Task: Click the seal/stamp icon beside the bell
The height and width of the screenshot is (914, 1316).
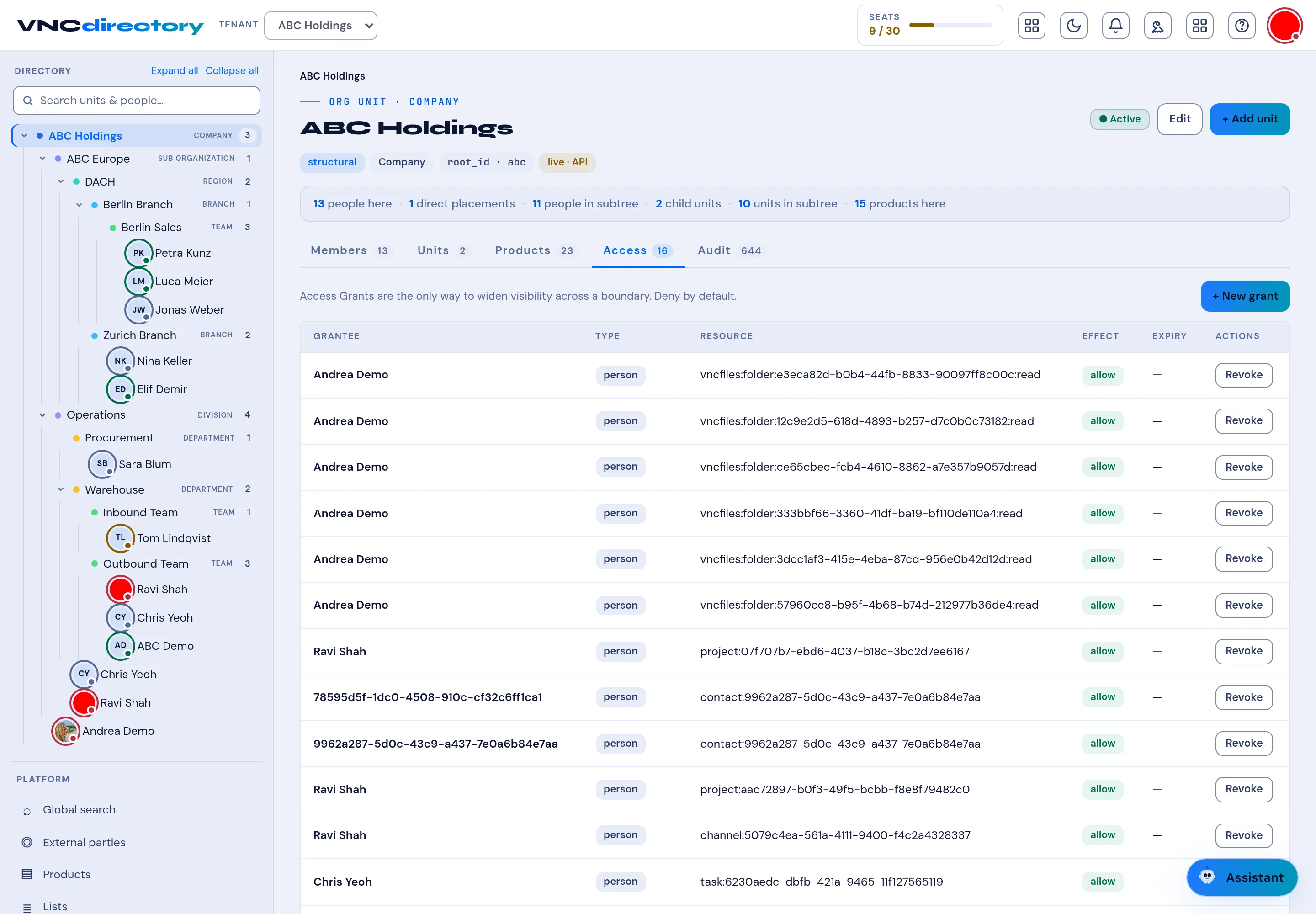Action: click(1157, 26)
